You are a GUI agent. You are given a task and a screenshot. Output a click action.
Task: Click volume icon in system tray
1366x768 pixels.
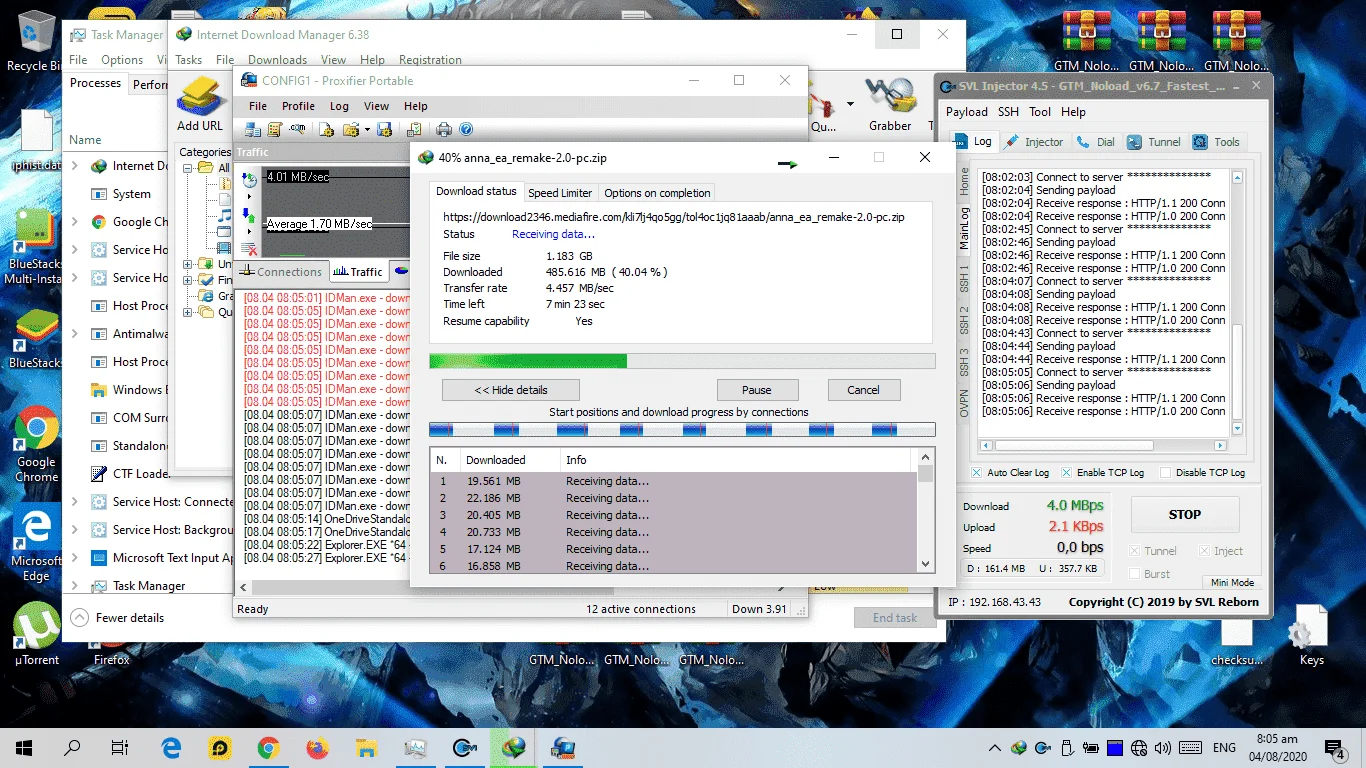1162,747
